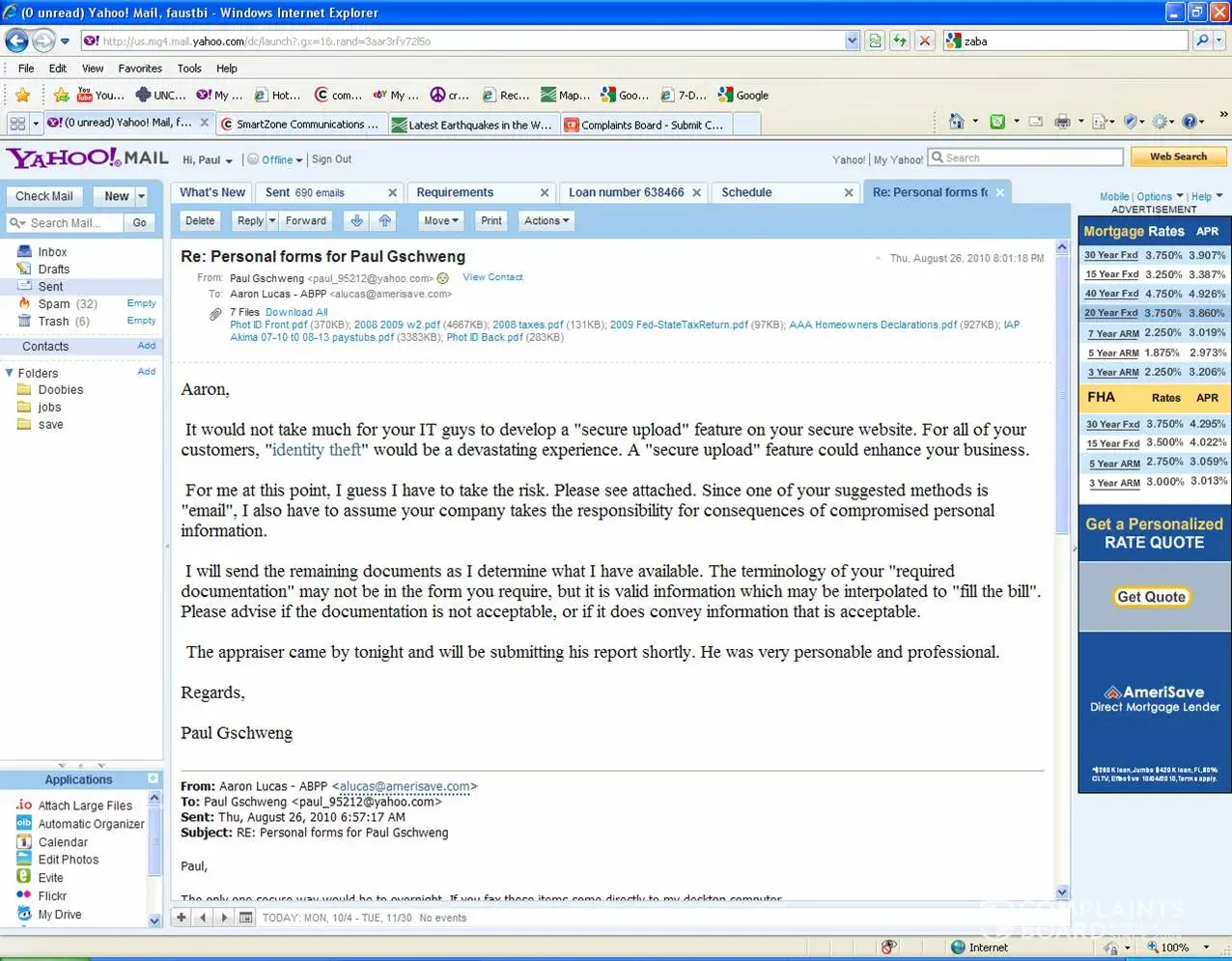This screenshot has width=1232, height=961.
Task: Click the red Stop loading icon
Action: [x=925, y=41]
